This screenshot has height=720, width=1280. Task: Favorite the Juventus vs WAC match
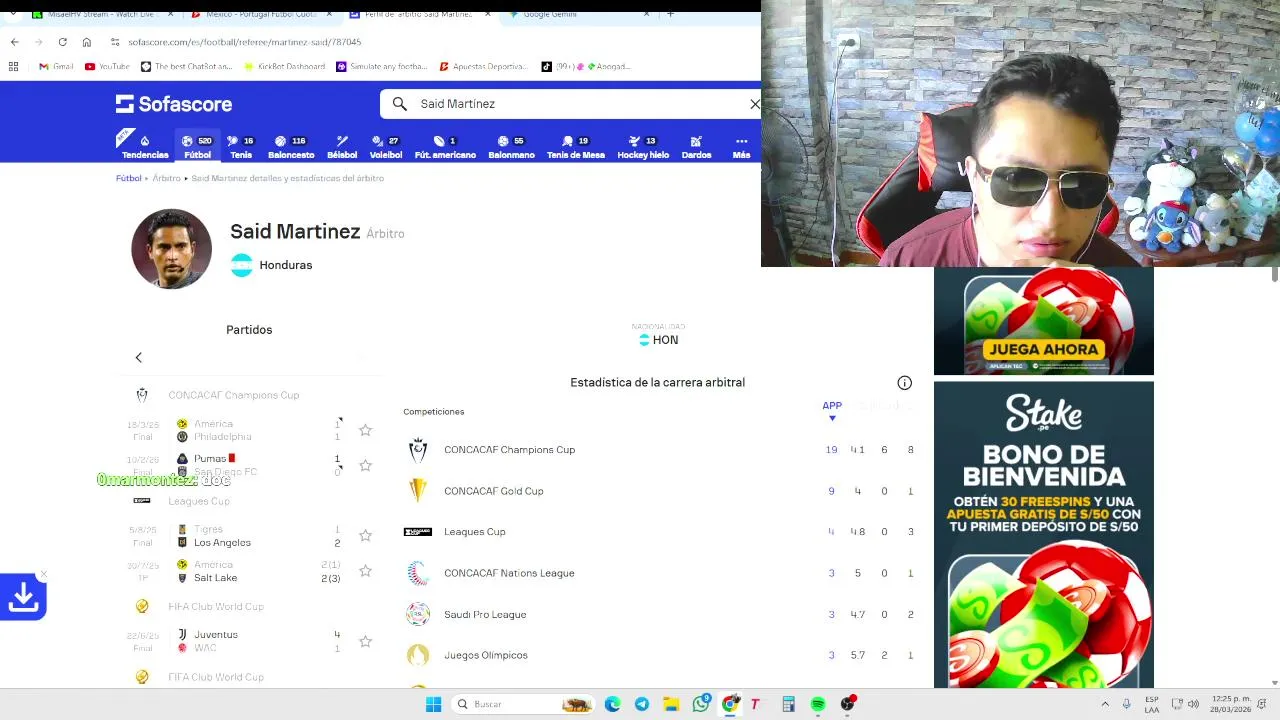click(365, 641)
